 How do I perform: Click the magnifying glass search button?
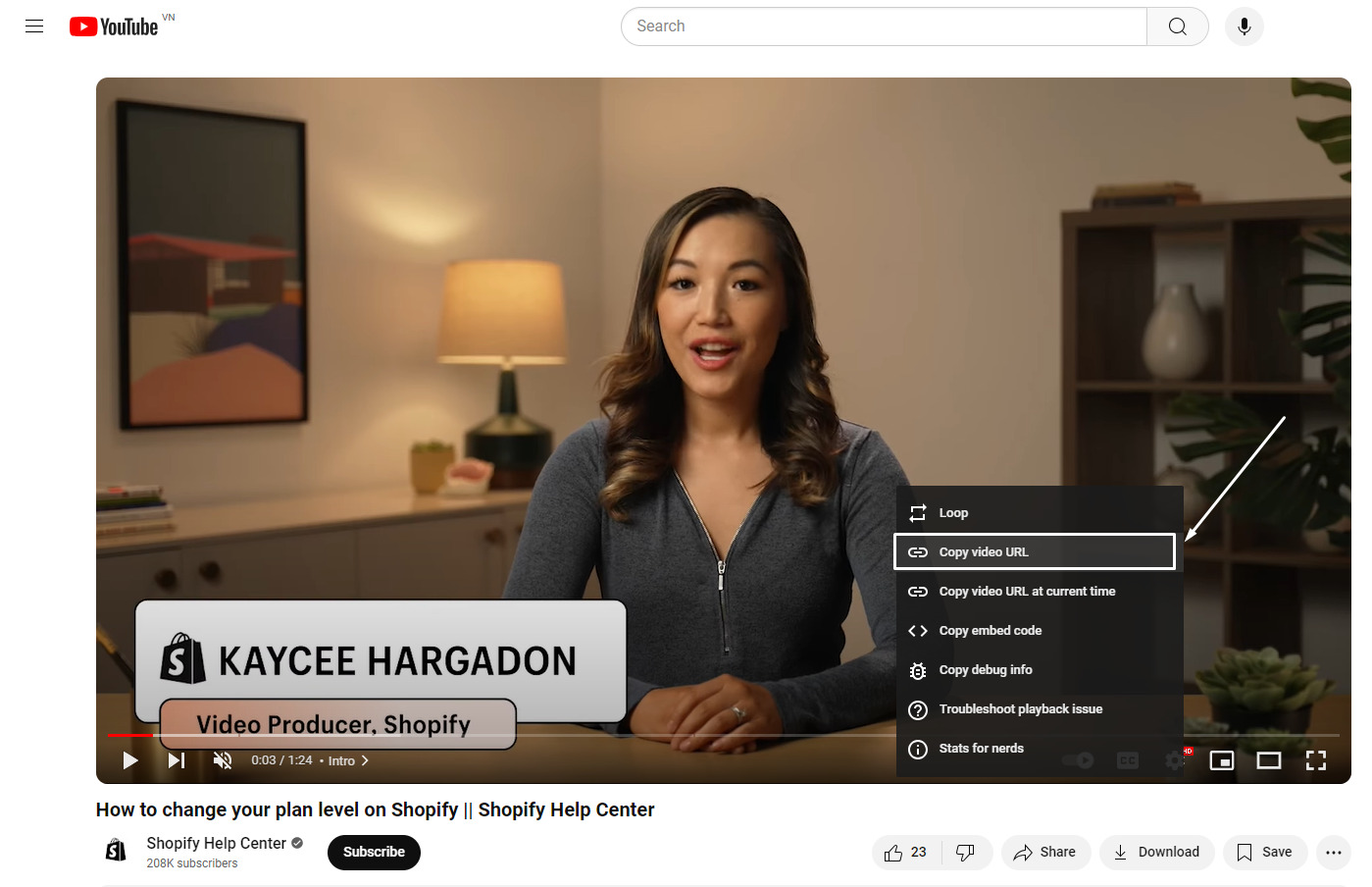coord(1177,26)
